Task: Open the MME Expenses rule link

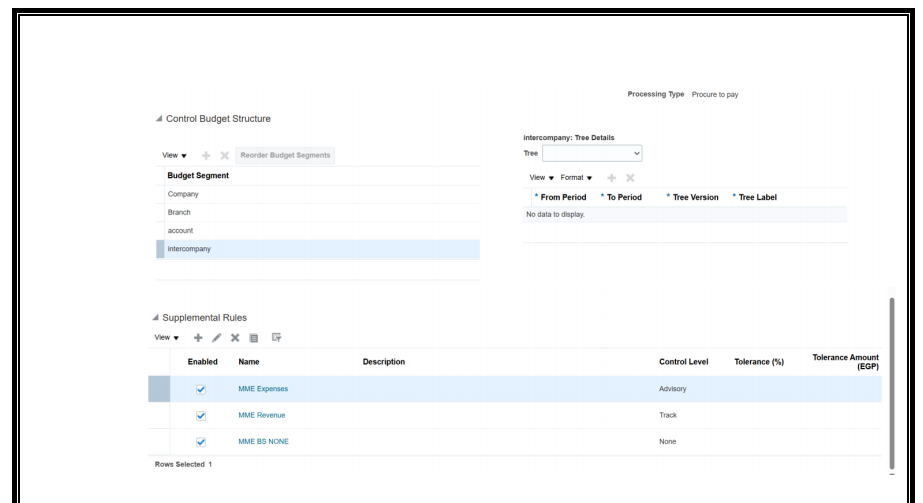Action: pos(263,389)
